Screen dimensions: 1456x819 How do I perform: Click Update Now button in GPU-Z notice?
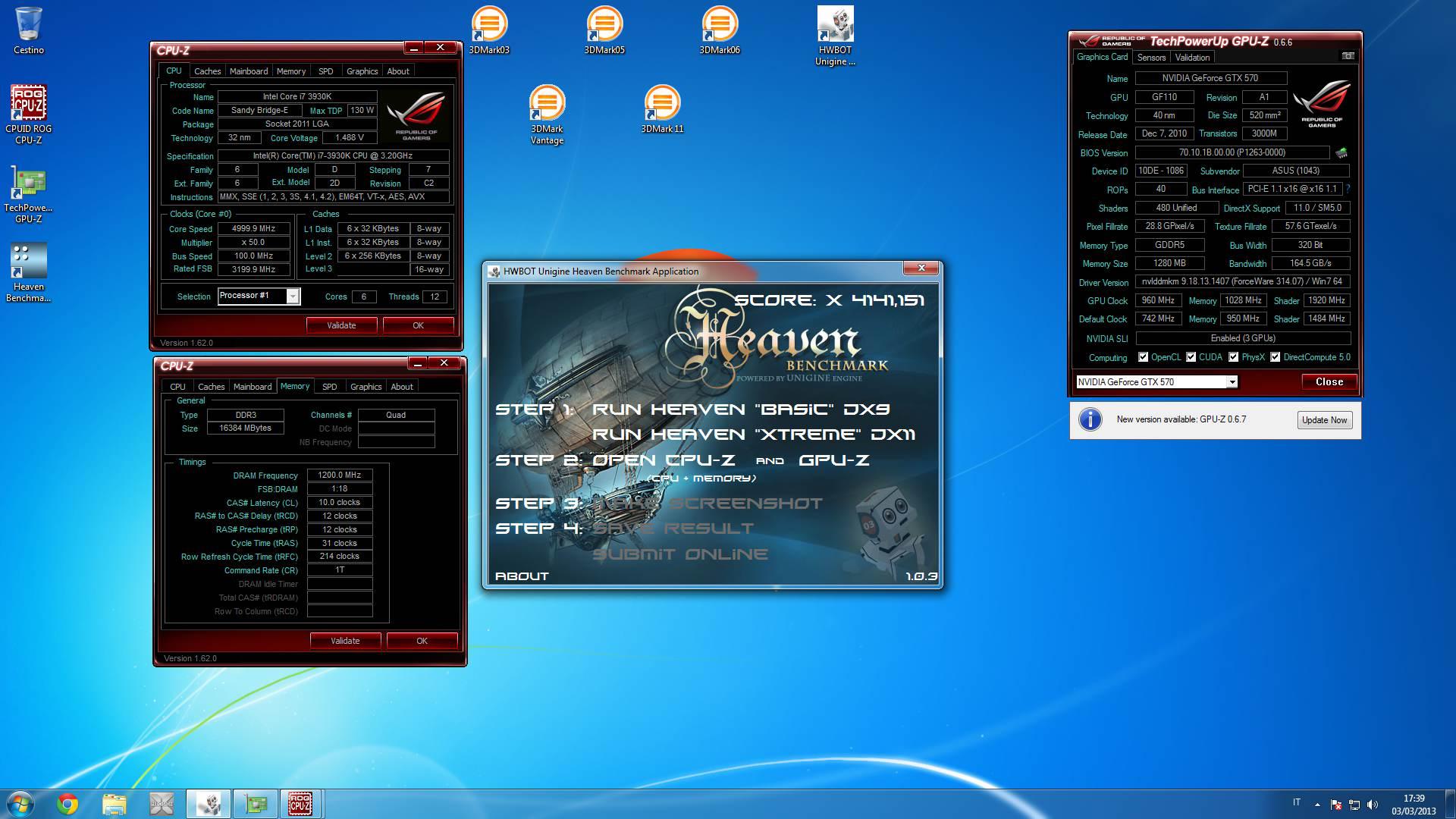tap(1324, 420)
